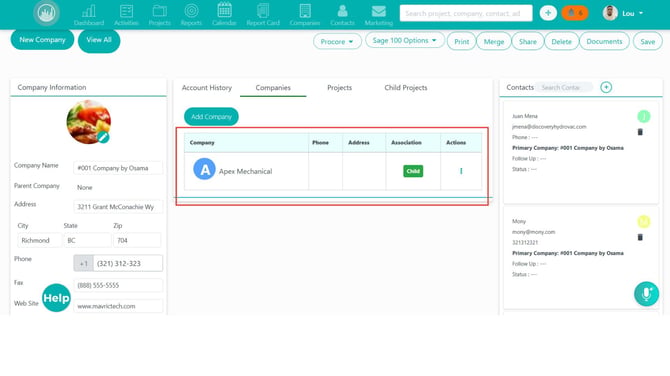This screenshot has height=376, width=670.
Task: Edit the Phone number field
Action: pyautogui.click(x=128, y=263)
